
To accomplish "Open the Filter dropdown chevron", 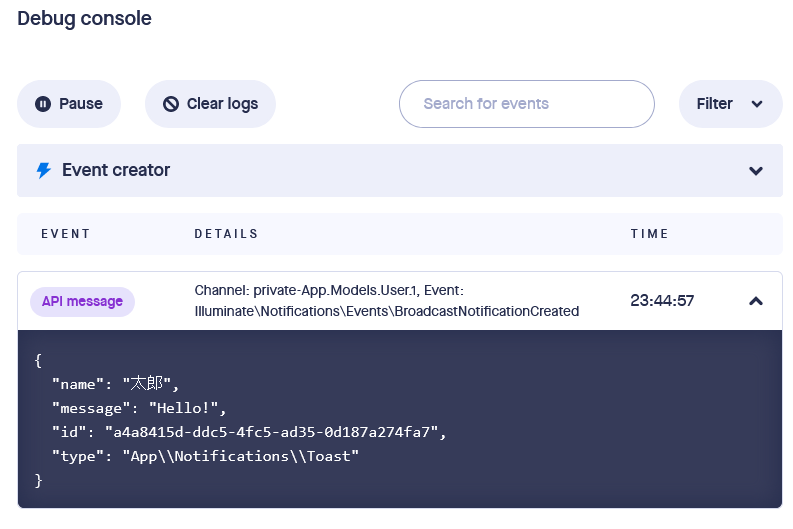I will point(756,104).
